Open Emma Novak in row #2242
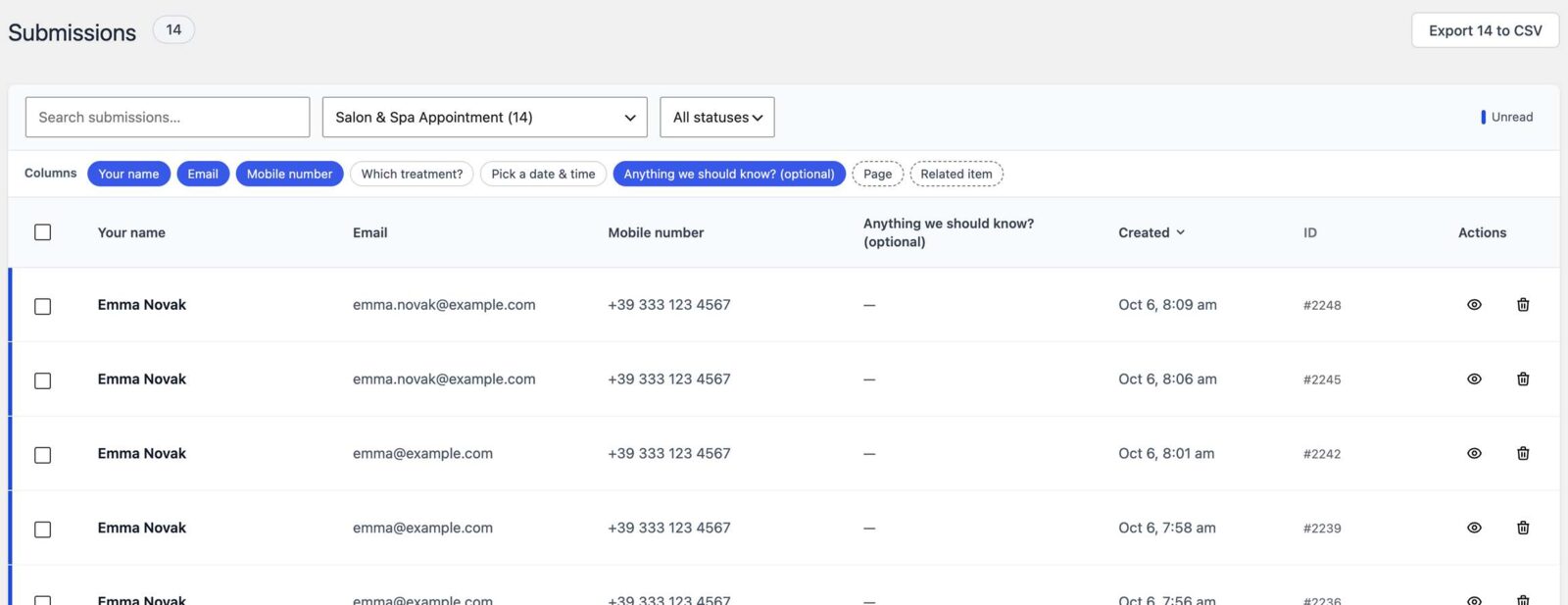This screenshot has width=1568, height=605. pyautogui.click(x=142, y=454)
